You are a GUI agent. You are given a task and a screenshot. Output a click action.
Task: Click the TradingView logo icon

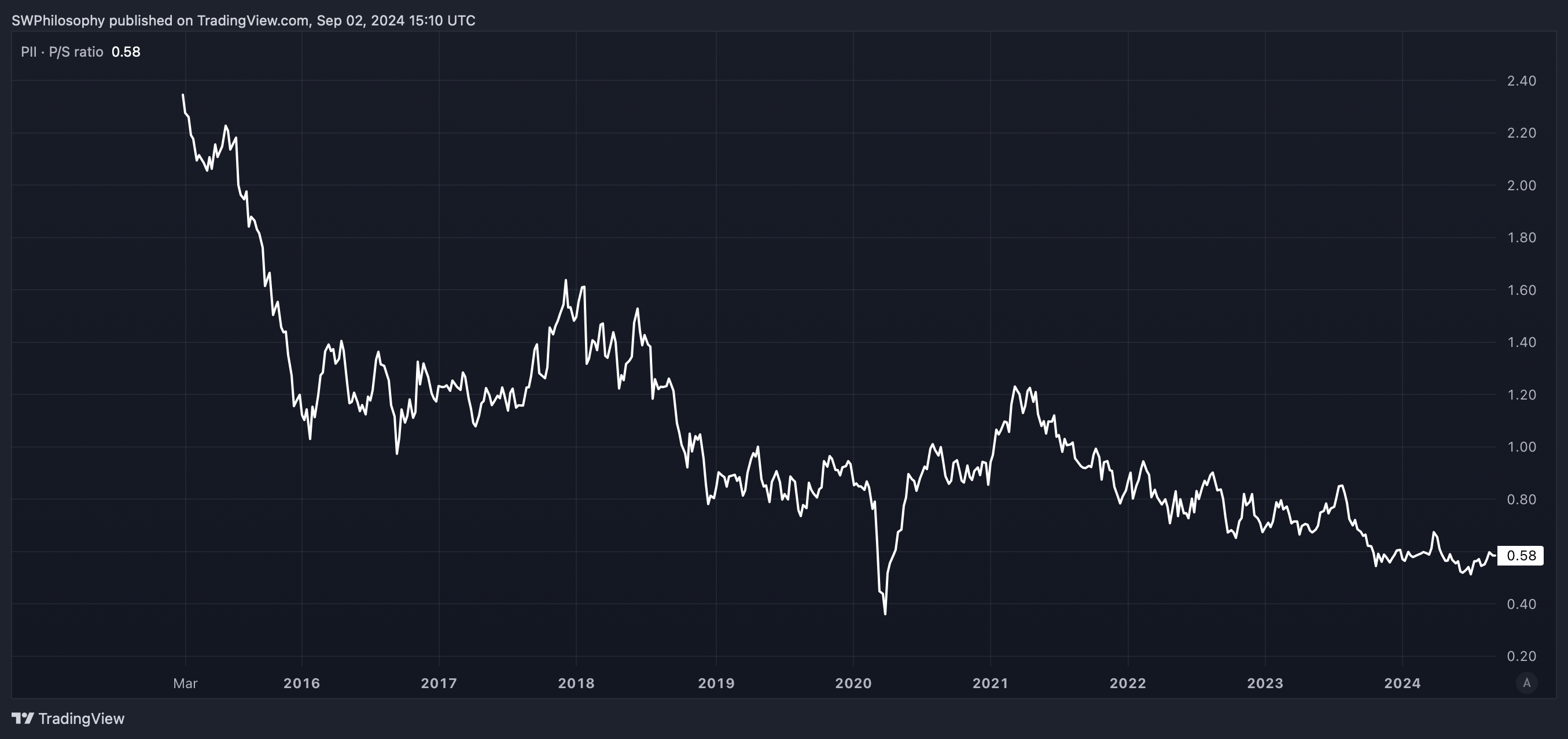[x=23, y=718]
